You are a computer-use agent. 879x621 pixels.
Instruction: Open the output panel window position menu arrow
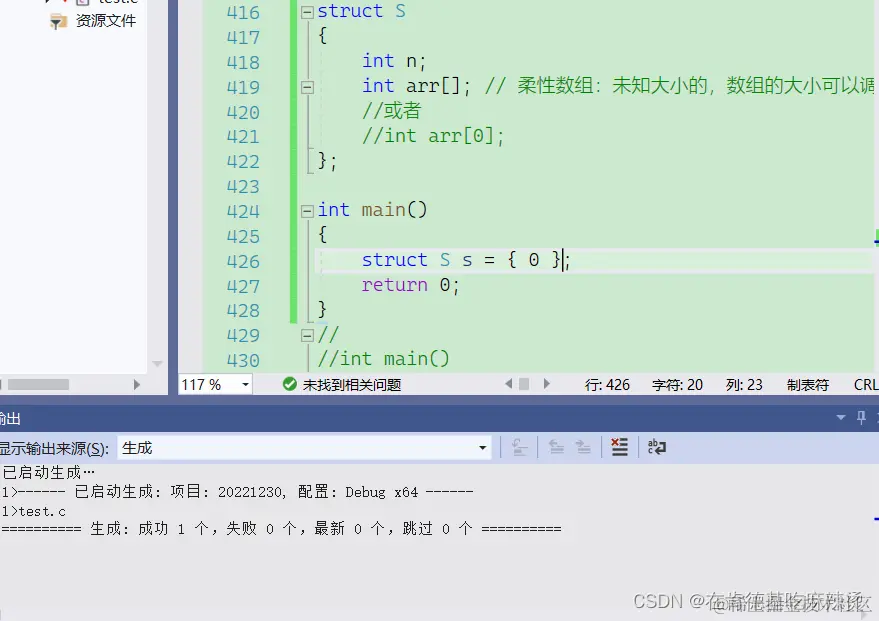pyautogui.click(x=840, y=418)
